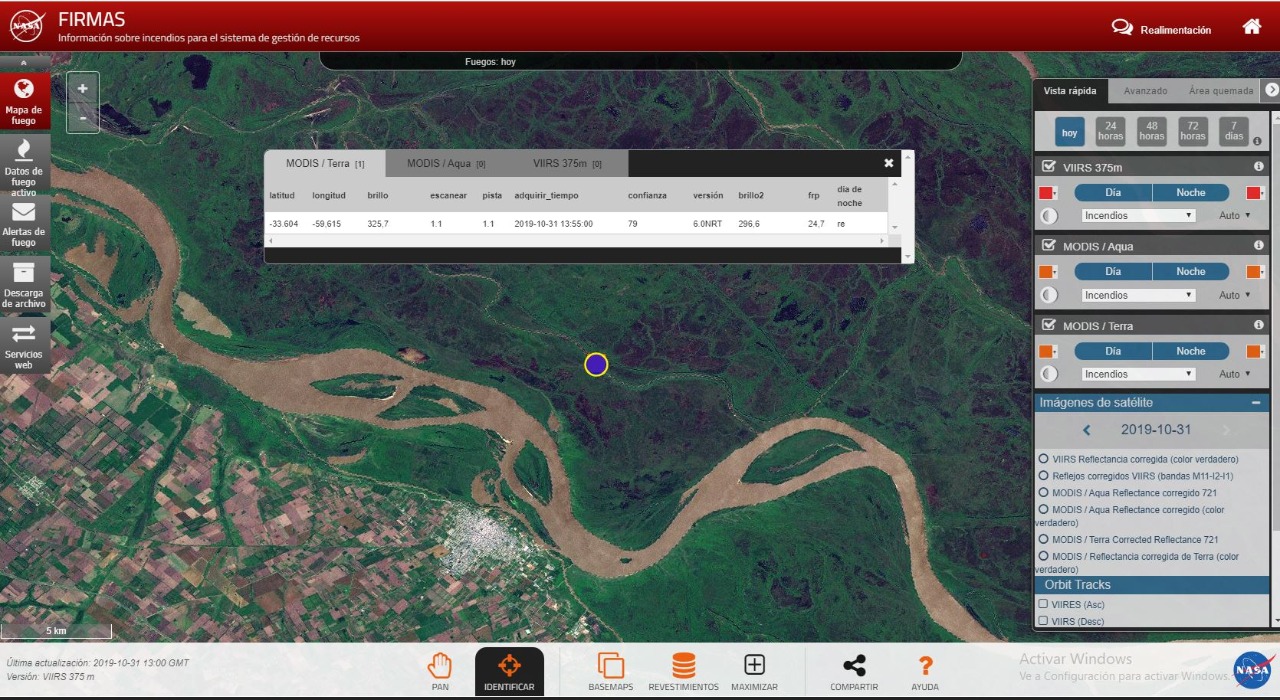Select VIIRS Reflectancia corregida radio button
Screen dimensions: 1280x700
pyautogui.click(x=1044, y=459)
